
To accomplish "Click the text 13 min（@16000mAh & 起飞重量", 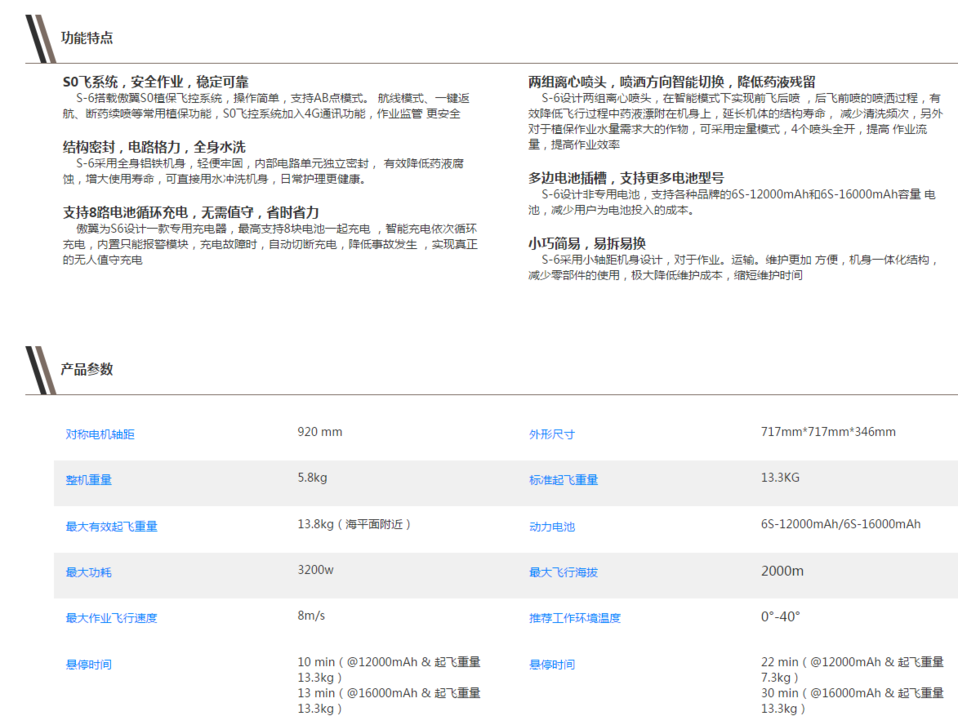I will [x=389, y=693].
